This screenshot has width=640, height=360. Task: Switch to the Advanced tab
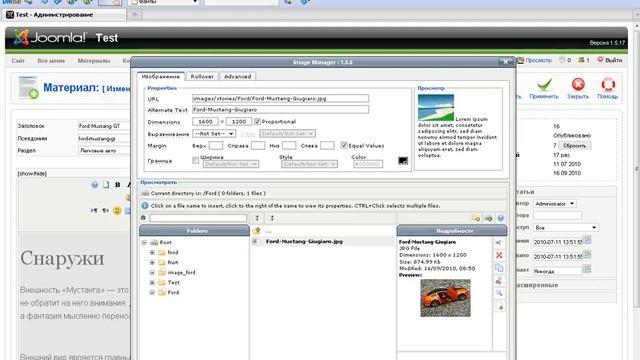click(238, 76)
